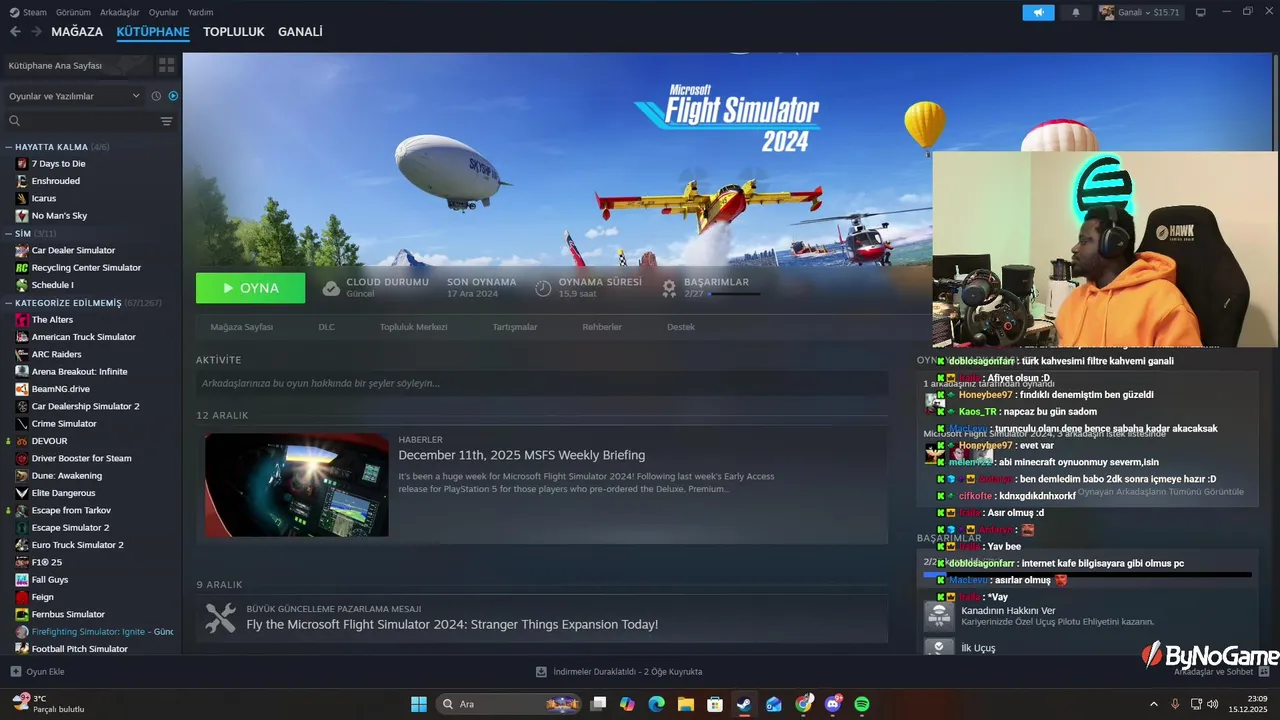Screen dimensions: 1280x720
Task: Open Topluluk Merkezi link
Action: 414,327
